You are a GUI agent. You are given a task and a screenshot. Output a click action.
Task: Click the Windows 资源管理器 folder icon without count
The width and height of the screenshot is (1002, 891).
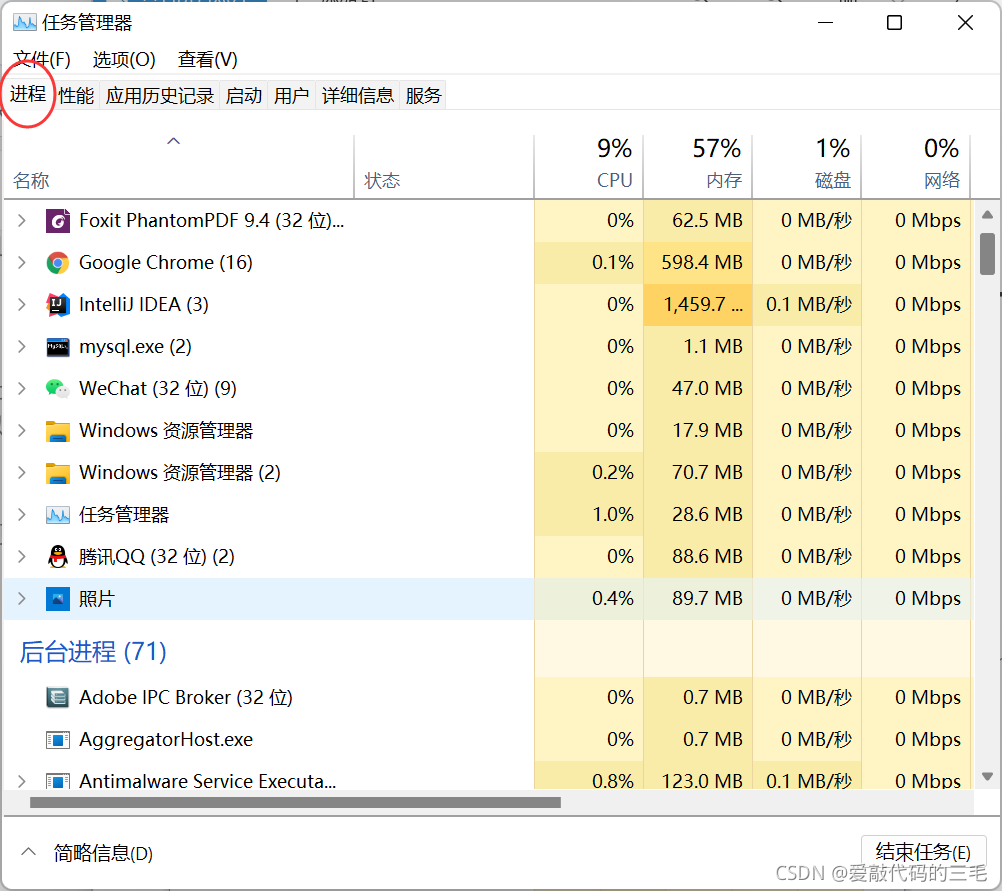pyautogui.click(x=58, y=431)
